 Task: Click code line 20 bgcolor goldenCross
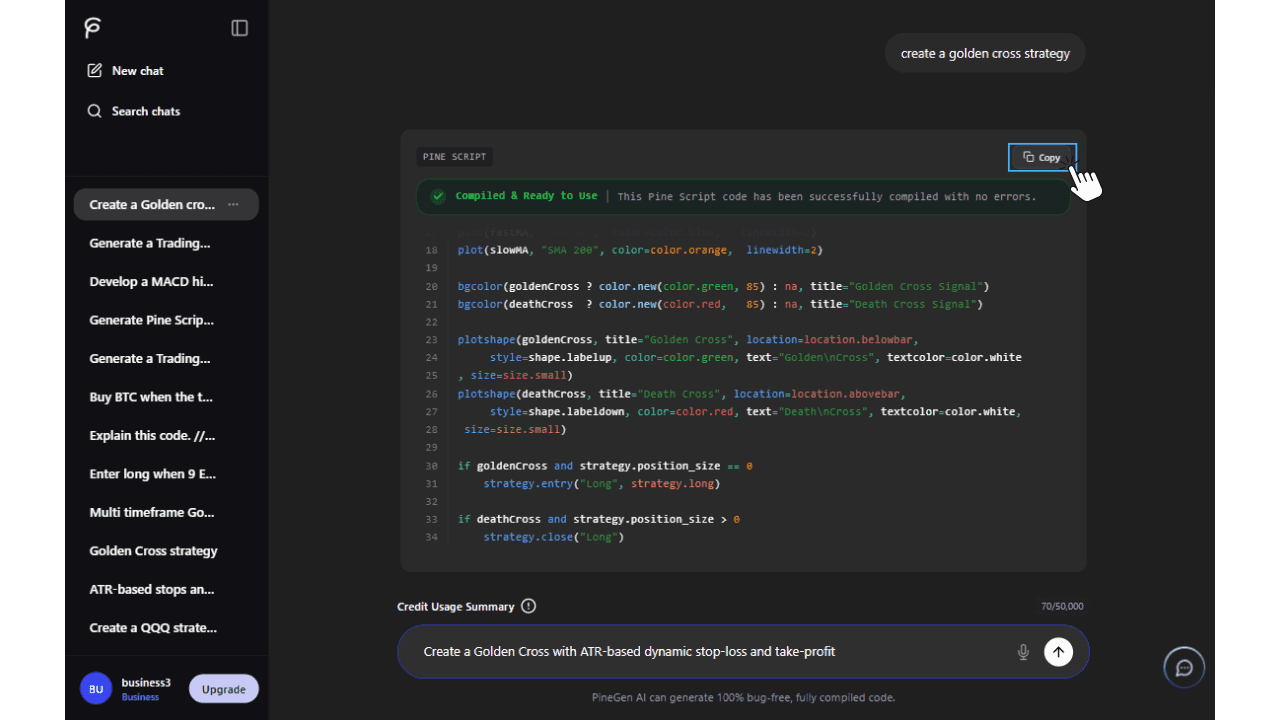[x=723, y=286]
